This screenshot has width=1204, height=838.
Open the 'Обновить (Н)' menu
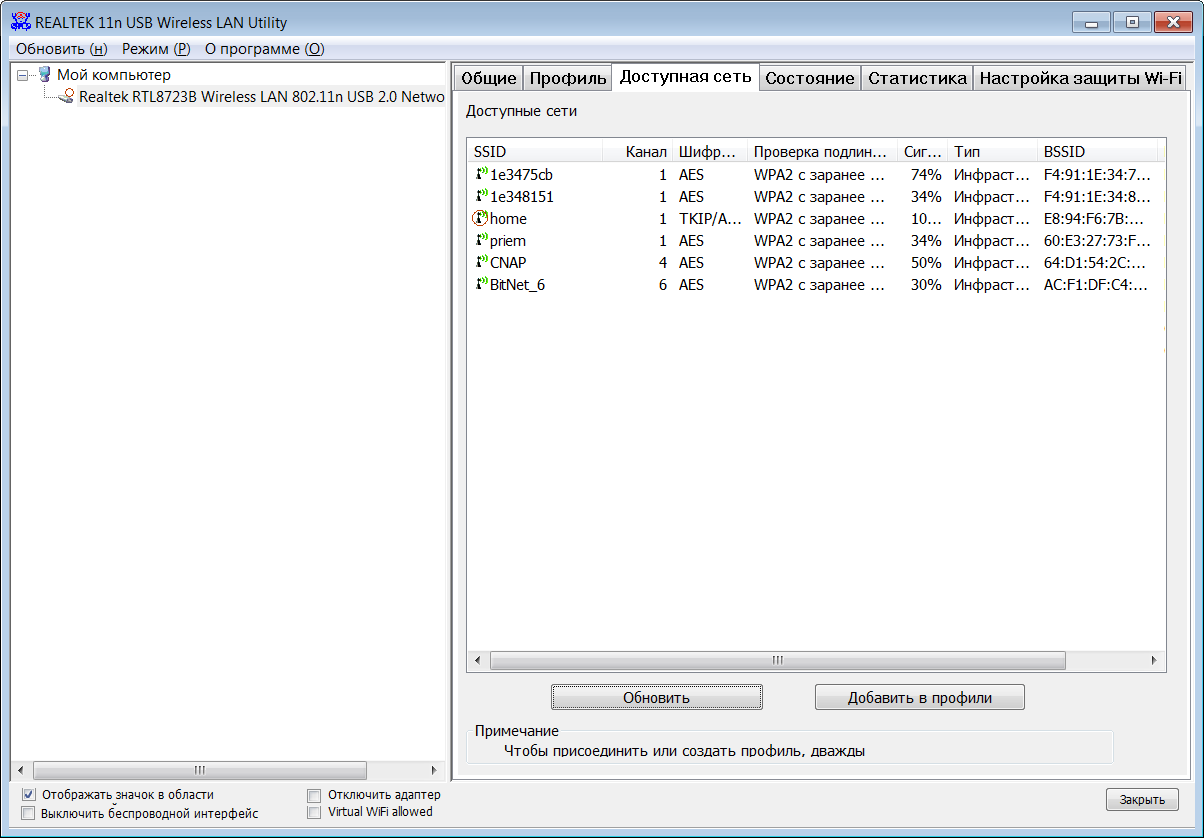(61, 49)
